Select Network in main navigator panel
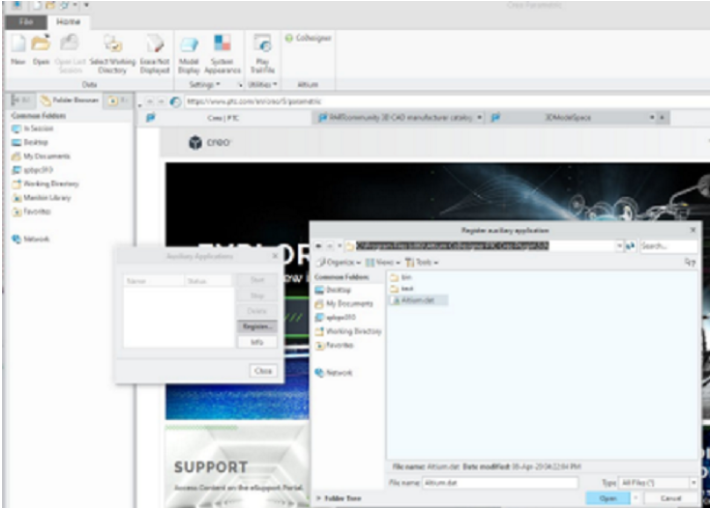Viewport: 712px width, 509px height. [30, 239]
